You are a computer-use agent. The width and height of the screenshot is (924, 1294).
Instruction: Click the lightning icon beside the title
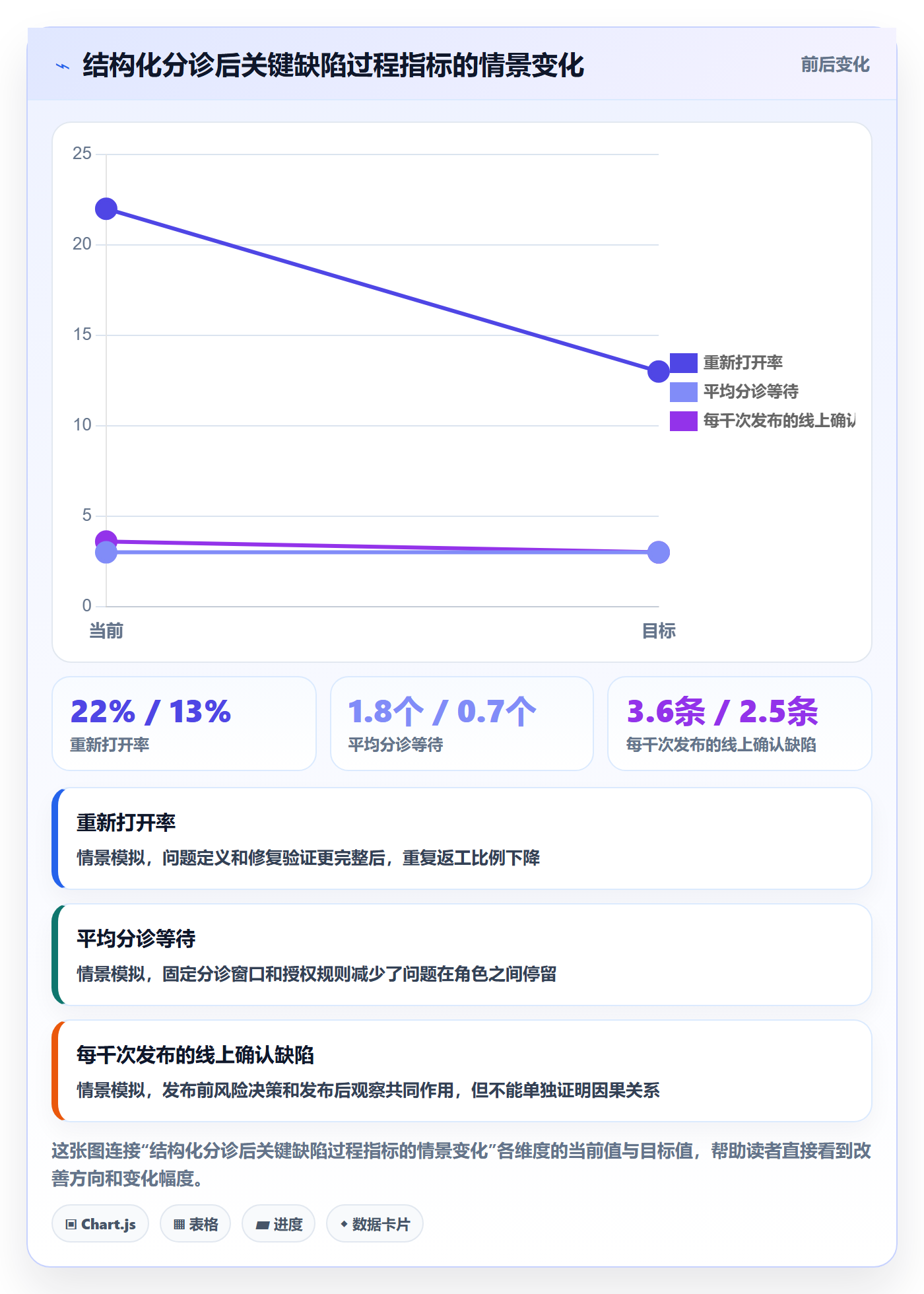[63, 66]
